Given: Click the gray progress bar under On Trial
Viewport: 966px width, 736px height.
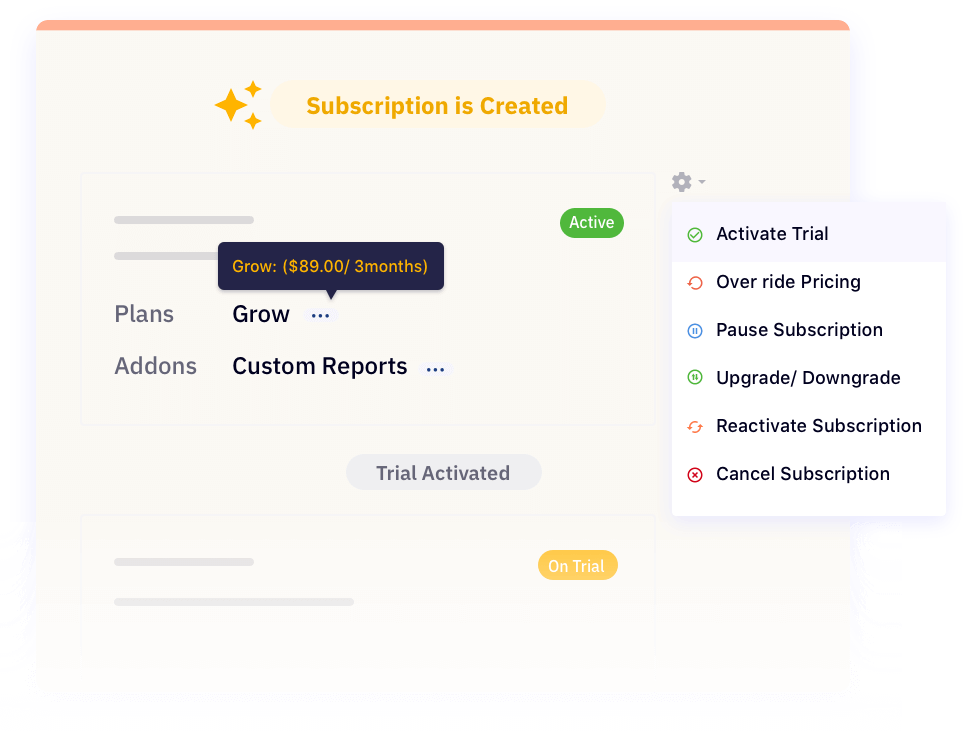Looking at the screenshot, I should 233,601.
